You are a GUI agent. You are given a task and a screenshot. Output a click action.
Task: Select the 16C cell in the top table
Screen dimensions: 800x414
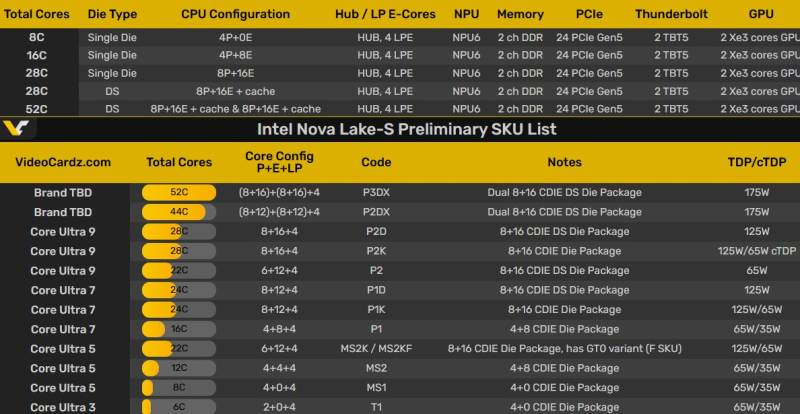pos(37,55)
